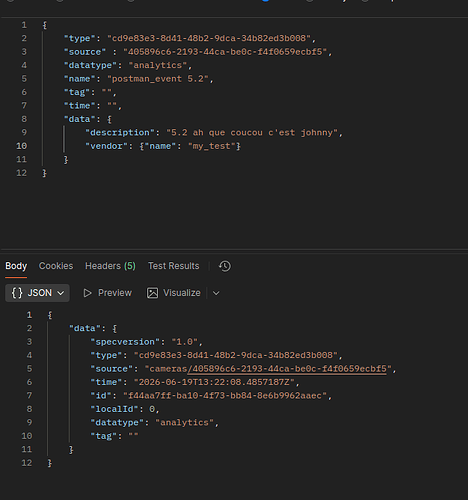Viewport: 468px width, 500px height.
Task: Click the "vendor" key in request body
Action: [x=107, y=146]
